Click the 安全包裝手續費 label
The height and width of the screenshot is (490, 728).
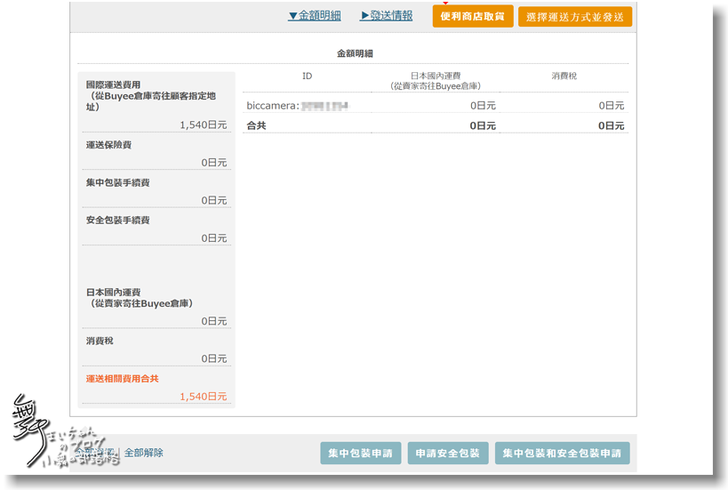(x=118, y=220)
